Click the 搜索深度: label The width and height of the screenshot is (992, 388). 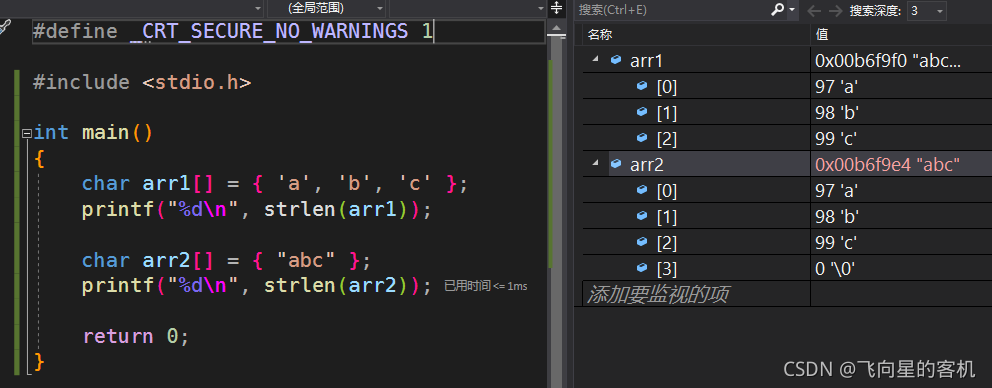pyautogui.click(x=876, y=10)
